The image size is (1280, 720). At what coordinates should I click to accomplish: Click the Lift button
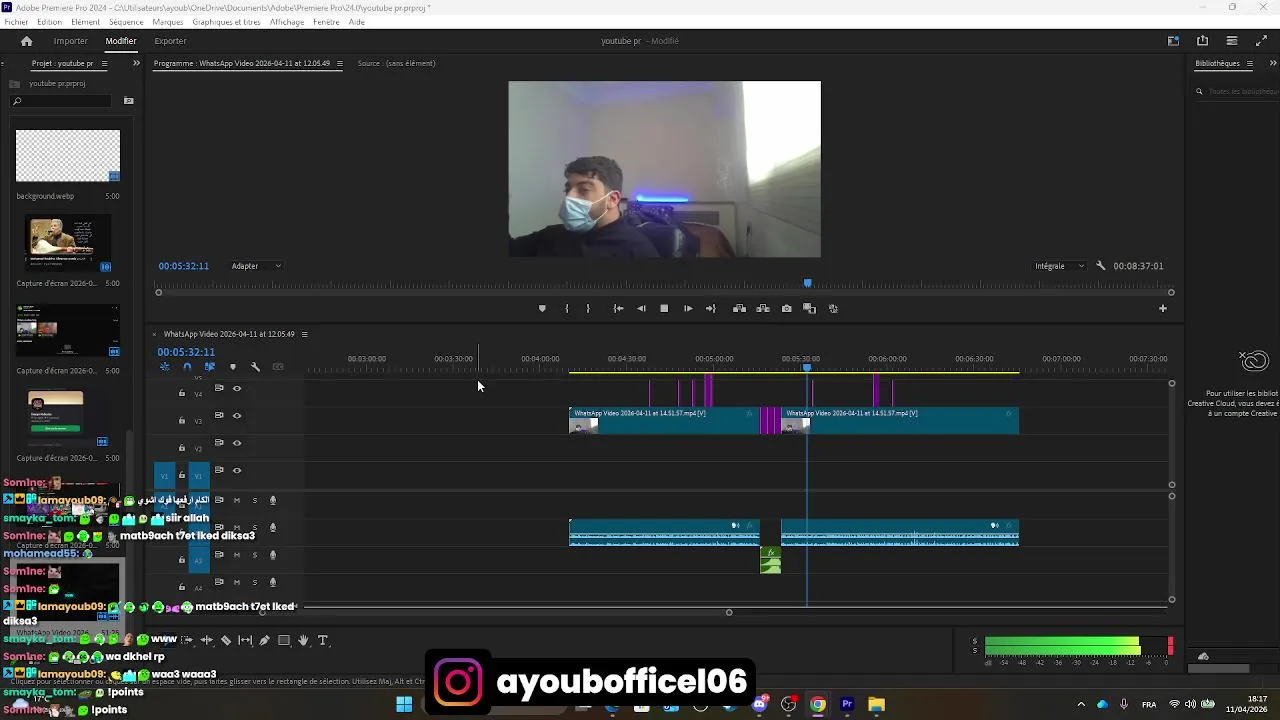739,308
